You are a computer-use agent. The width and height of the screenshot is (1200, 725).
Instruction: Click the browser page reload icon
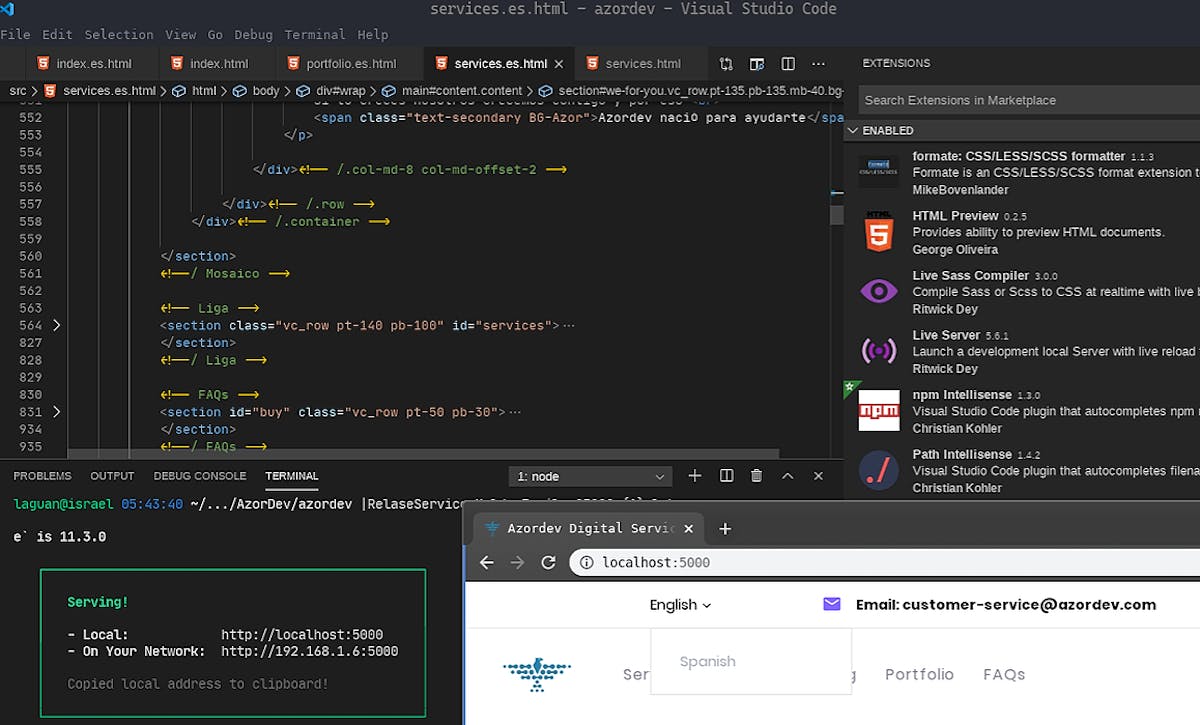[x=548, y=562]
